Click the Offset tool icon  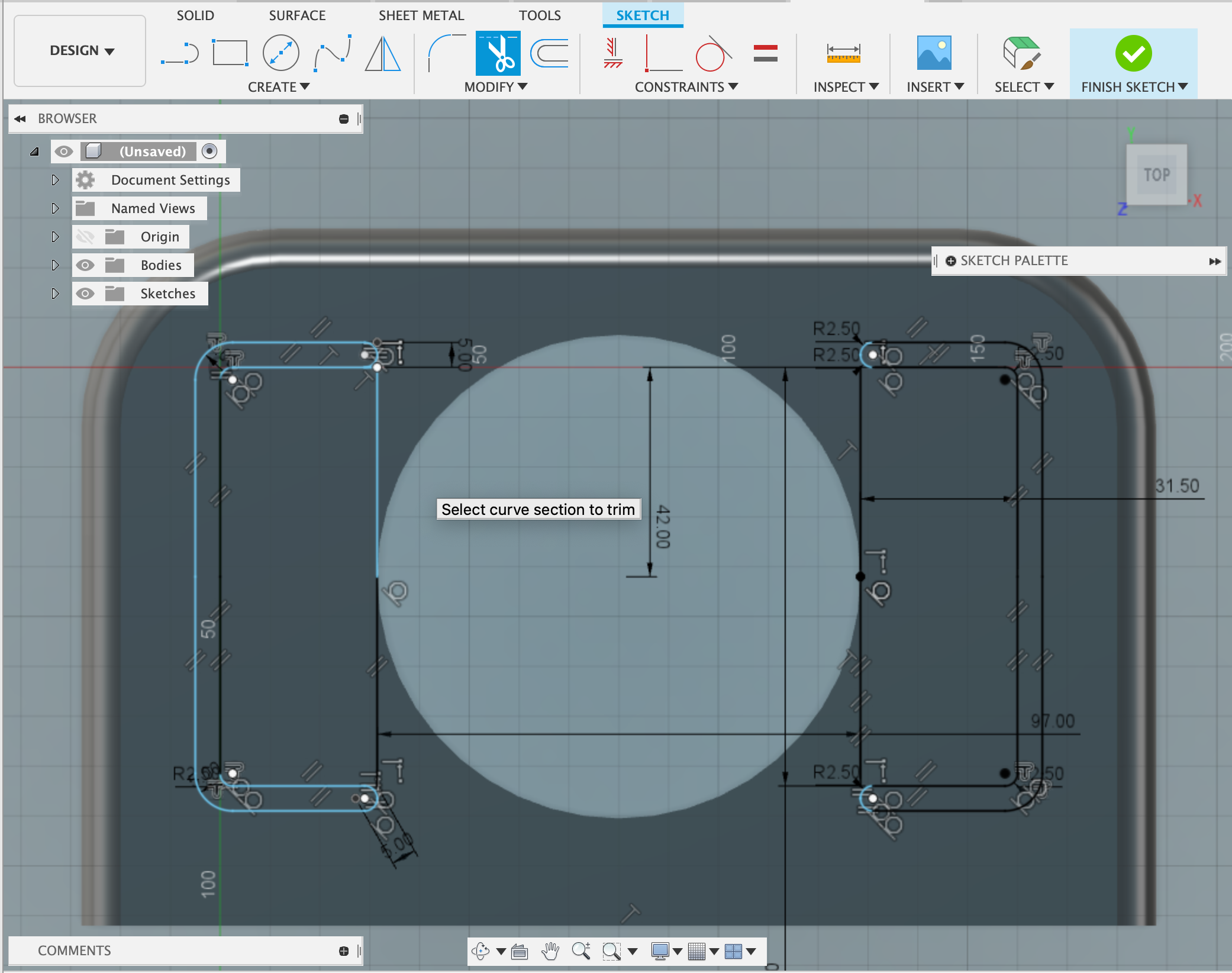[x=549, y=53]
